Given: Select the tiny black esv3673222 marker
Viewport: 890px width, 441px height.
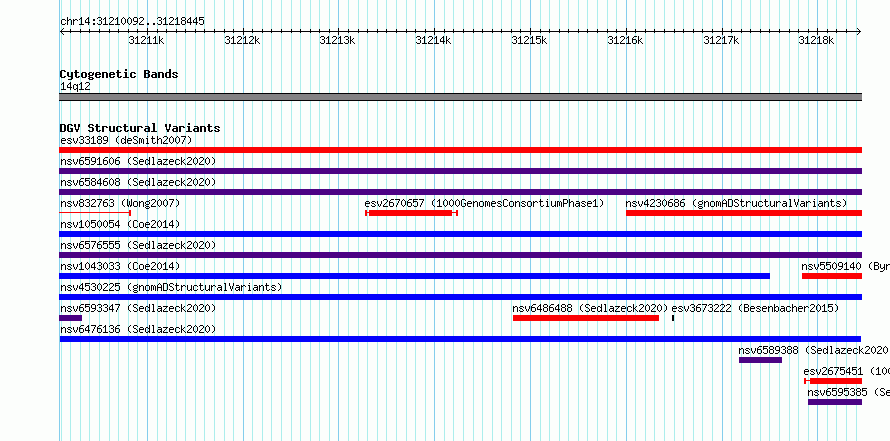Looking at the screenshot, I should point(673,318).
